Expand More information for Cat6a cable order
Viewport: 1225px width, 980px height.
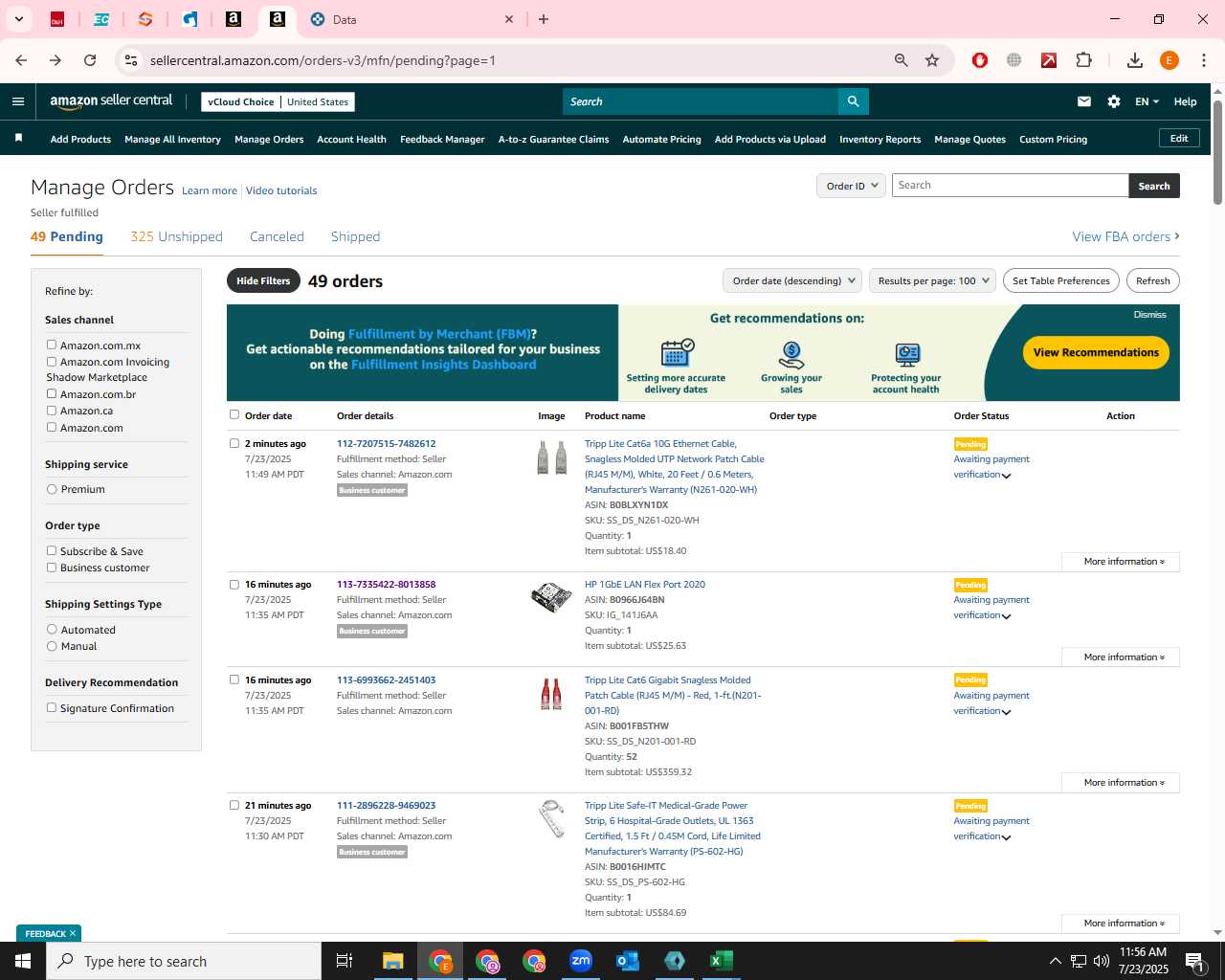(x=1121, y=562)
